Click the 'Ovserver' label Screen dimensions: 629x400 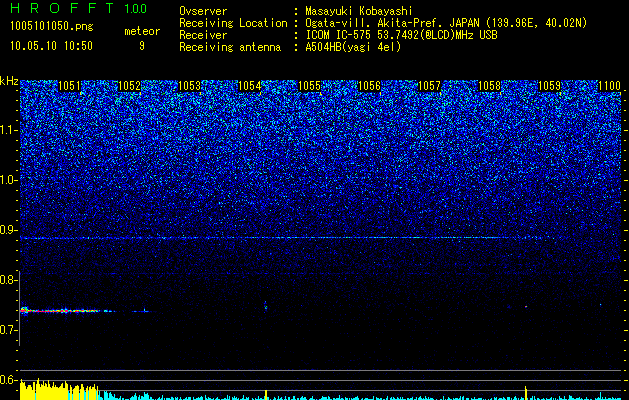[x=203, y=11]
